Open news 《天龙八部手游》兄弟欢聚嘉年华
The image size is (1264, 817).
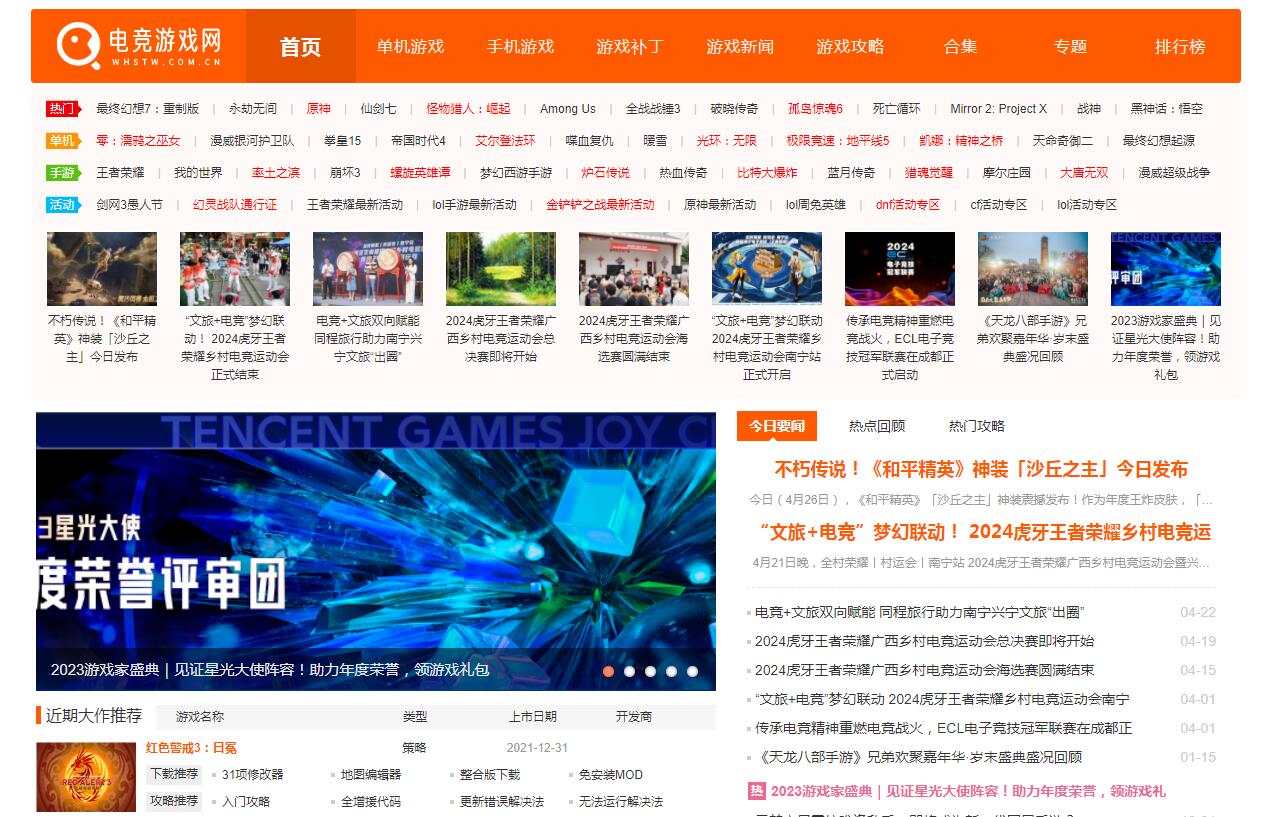918,757
